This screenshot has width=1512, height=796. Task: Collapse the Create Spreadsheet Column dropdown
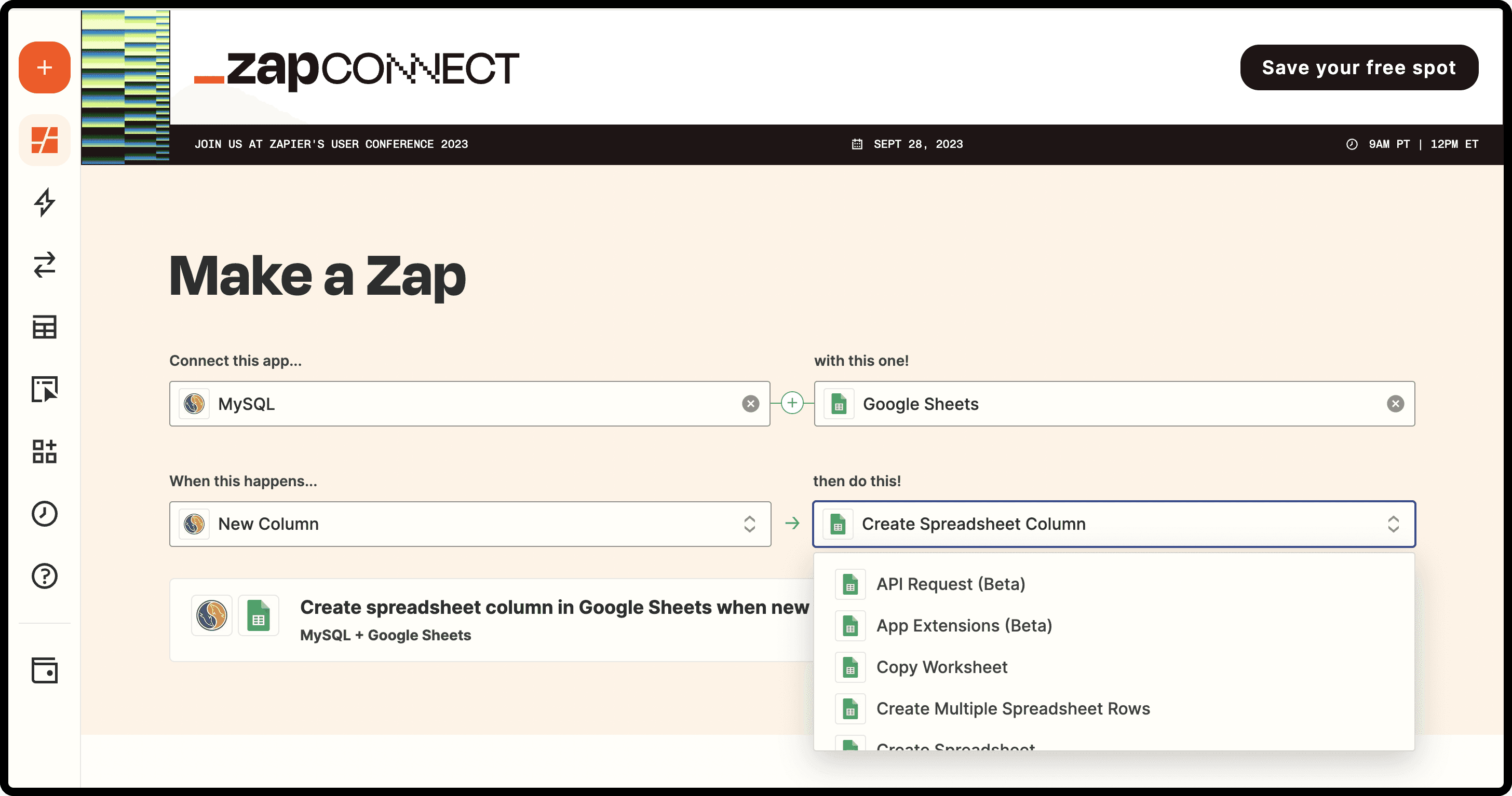pos(1393,524)
